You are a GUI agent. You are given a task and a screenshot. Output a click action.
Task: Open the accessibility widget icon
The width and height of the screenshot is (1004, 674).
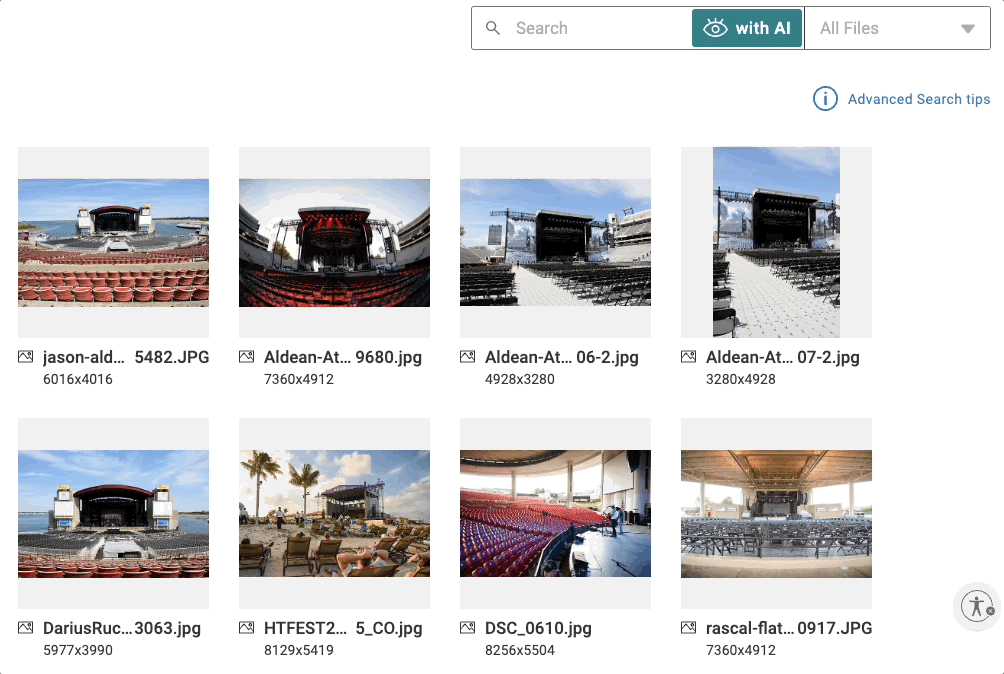[977, 606]
